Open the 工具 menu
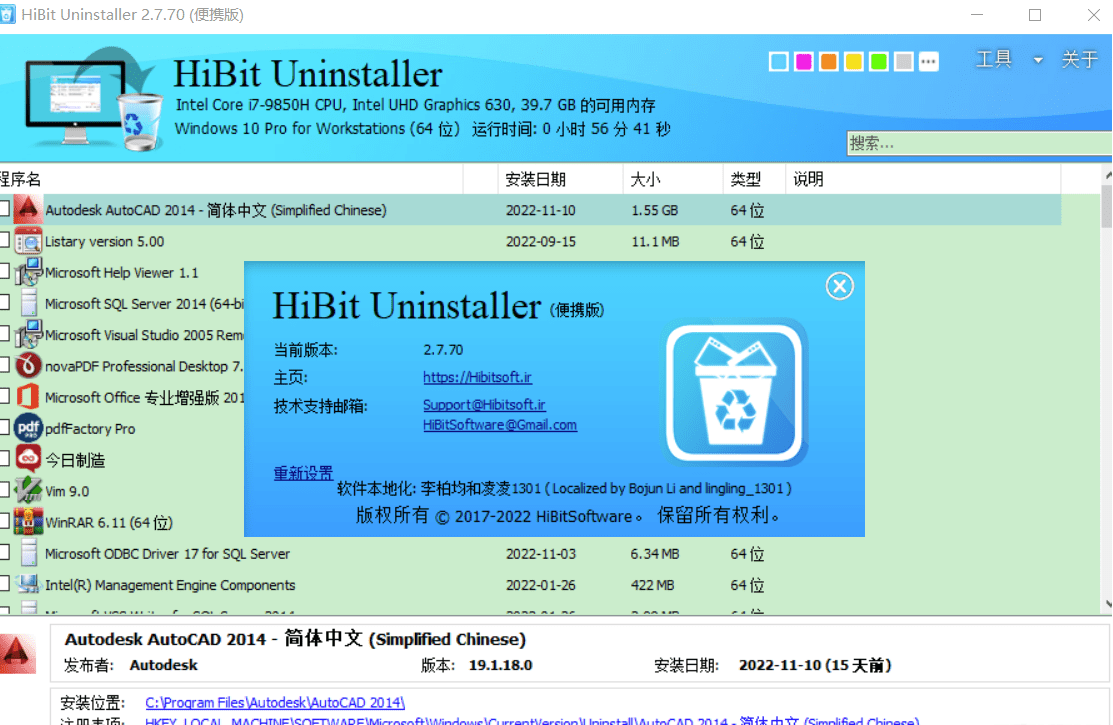The width and height of the screenshot is (1113, 725). pyautogui.click(x=994, y=60)
